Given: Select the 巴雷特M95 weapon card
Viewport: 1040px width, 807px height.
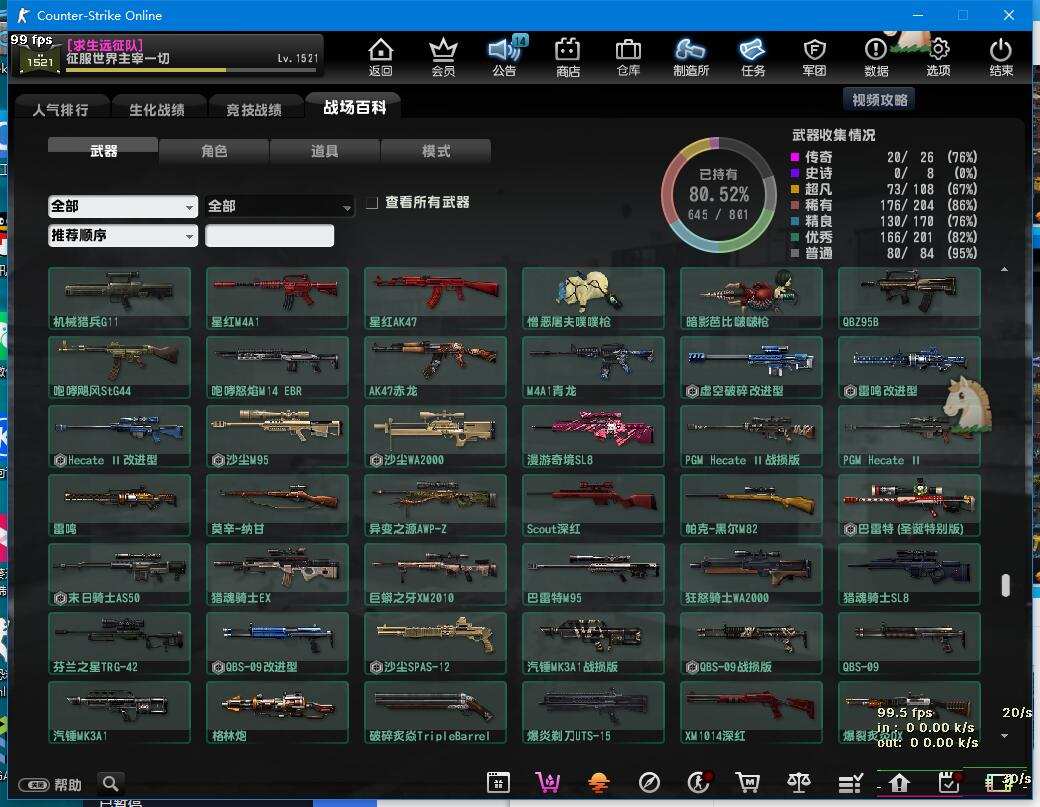Looking at the screenshot, I should pos(593,574).
